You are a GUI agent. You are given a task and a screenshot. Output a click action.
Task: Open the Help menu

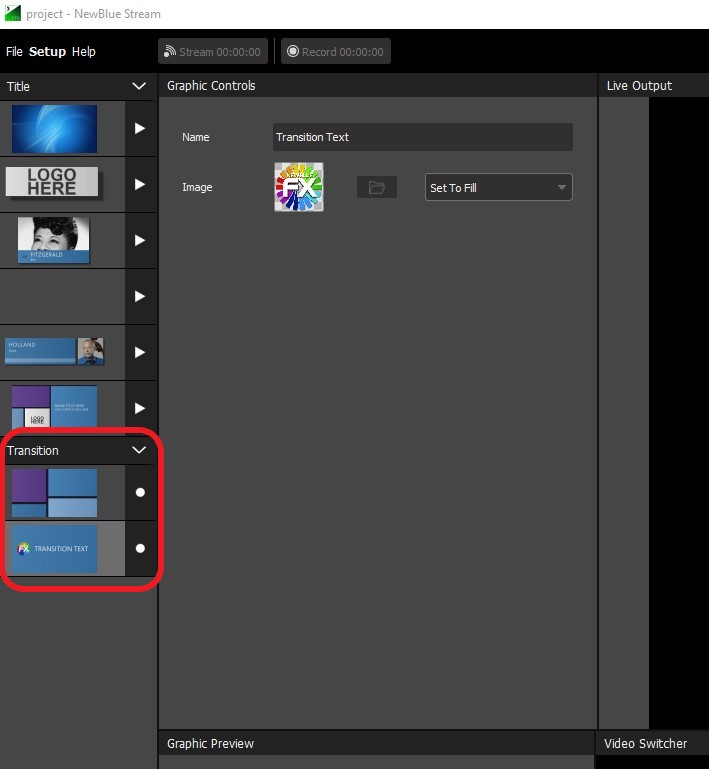(x=84, y=52)
